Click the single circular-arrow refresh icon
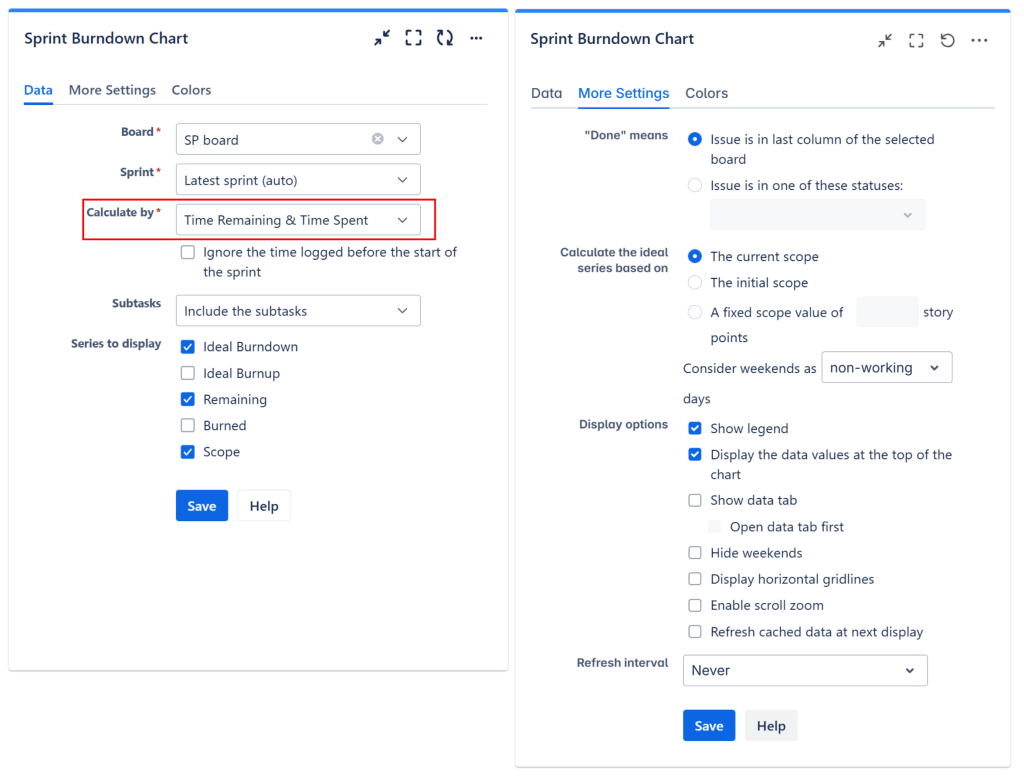This screenshot has height=779, width=1024. coord(947,40)
